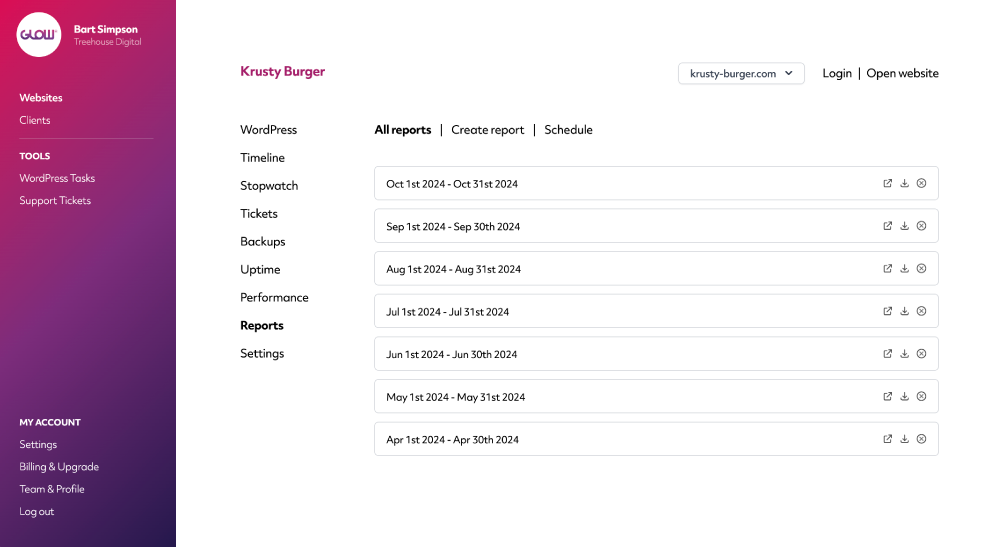Image resolution: width=1000 pixels, height=547 pixels.
Task: Expand the krusty-burger.com site dropdown
Action: pyautogui.click(x=741, y=73)
